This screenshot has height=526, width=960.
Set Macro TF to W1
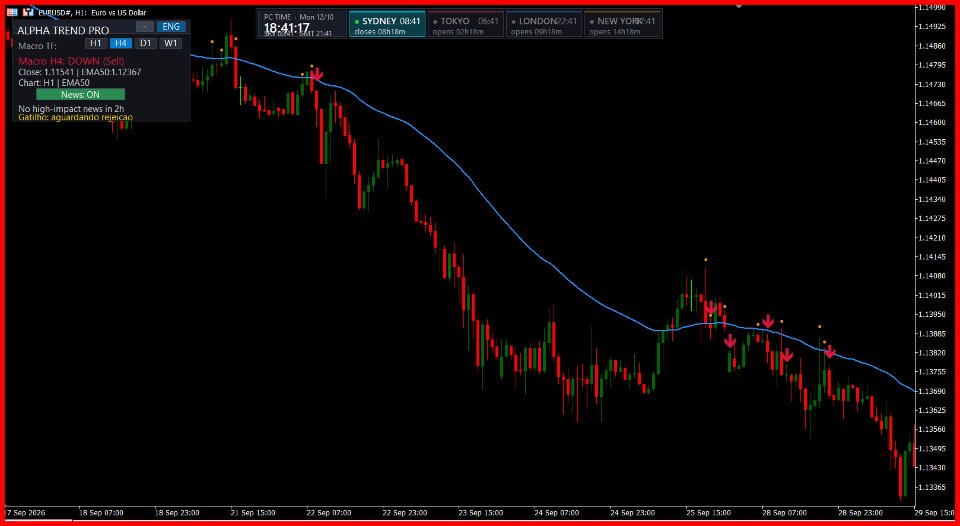click(x=170, y=43)
